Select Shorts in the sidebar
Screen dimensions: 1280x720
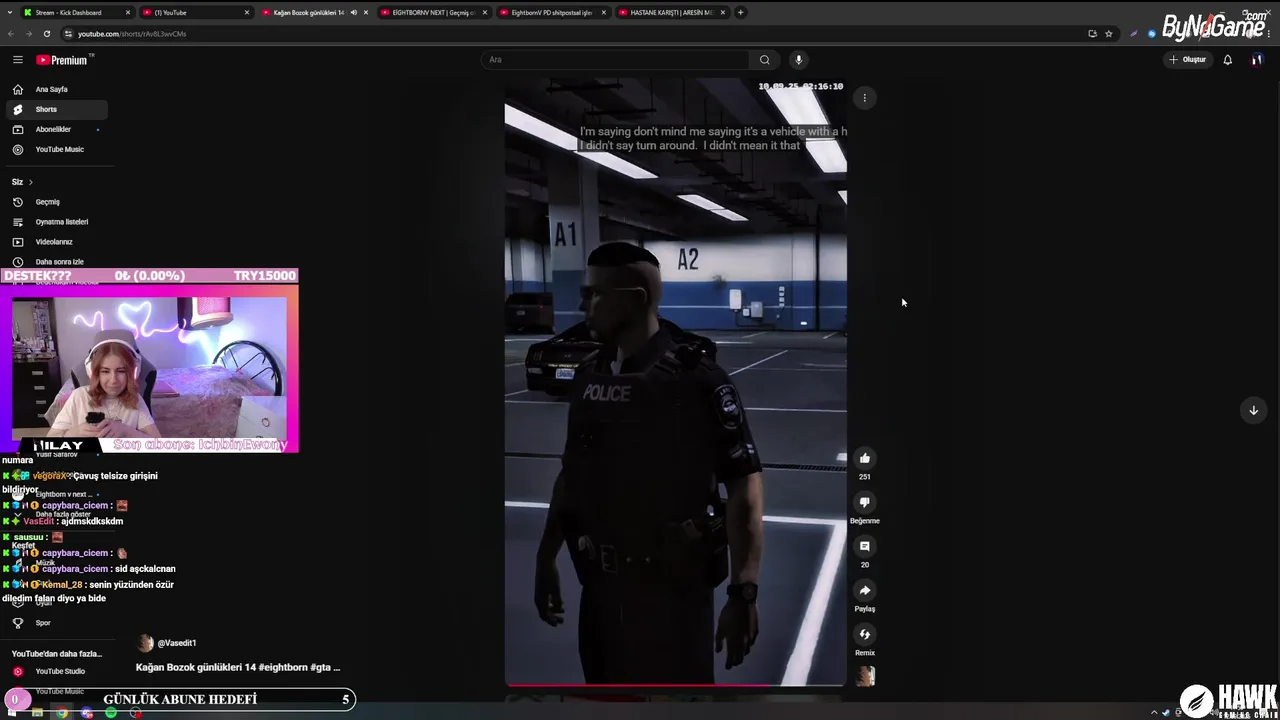56,109
